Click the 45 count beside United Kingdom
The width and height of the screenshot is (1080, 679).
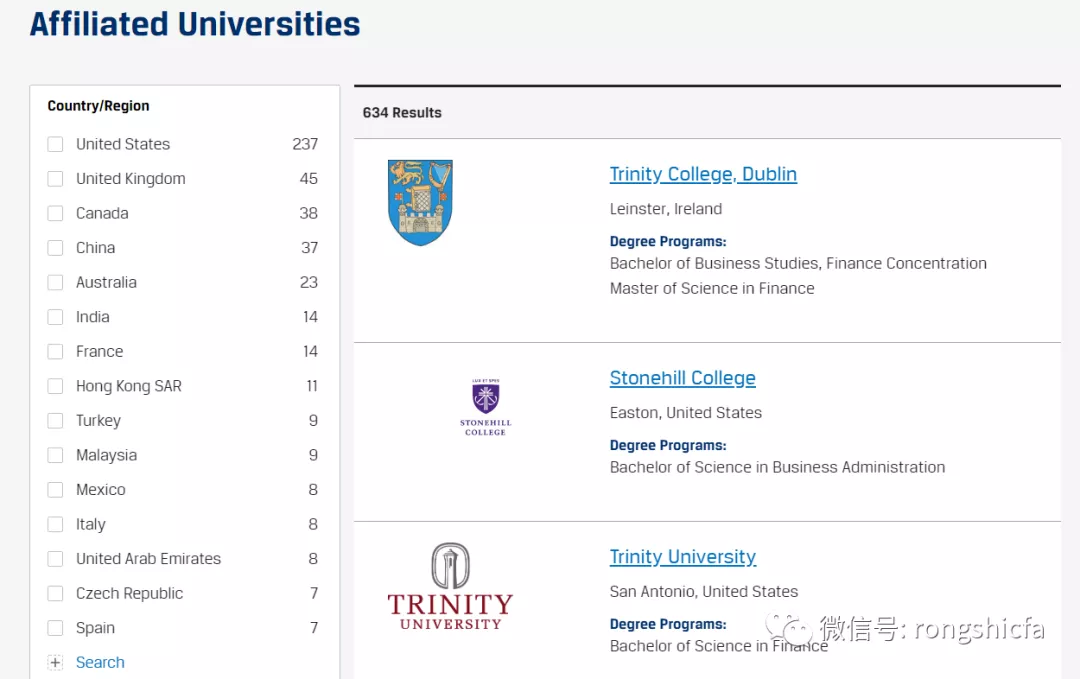pos(309,179)
